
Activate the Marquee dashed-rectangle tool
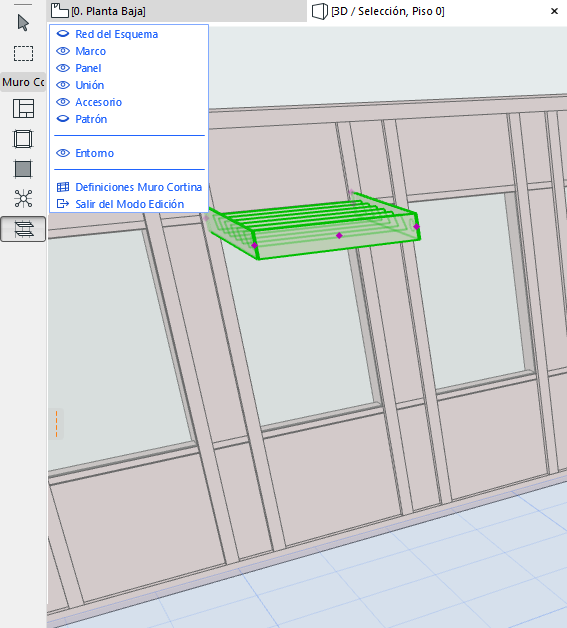[x=23, y=53]
